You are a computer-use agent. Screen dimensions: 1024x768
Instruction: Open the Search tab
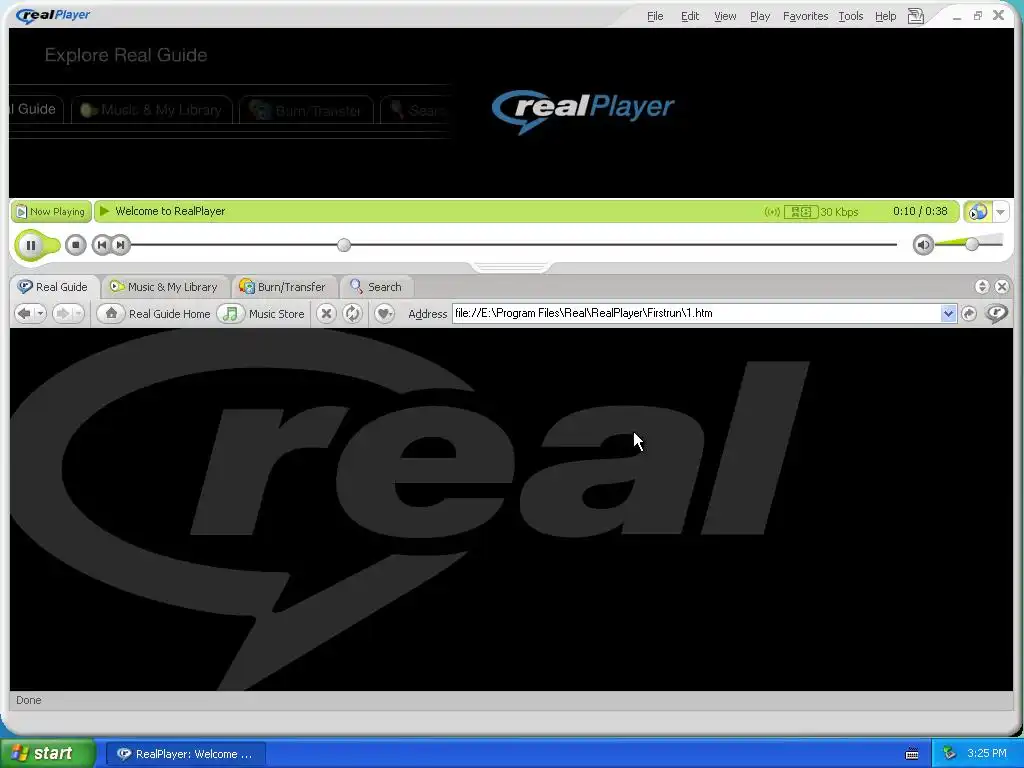(376, 287)
